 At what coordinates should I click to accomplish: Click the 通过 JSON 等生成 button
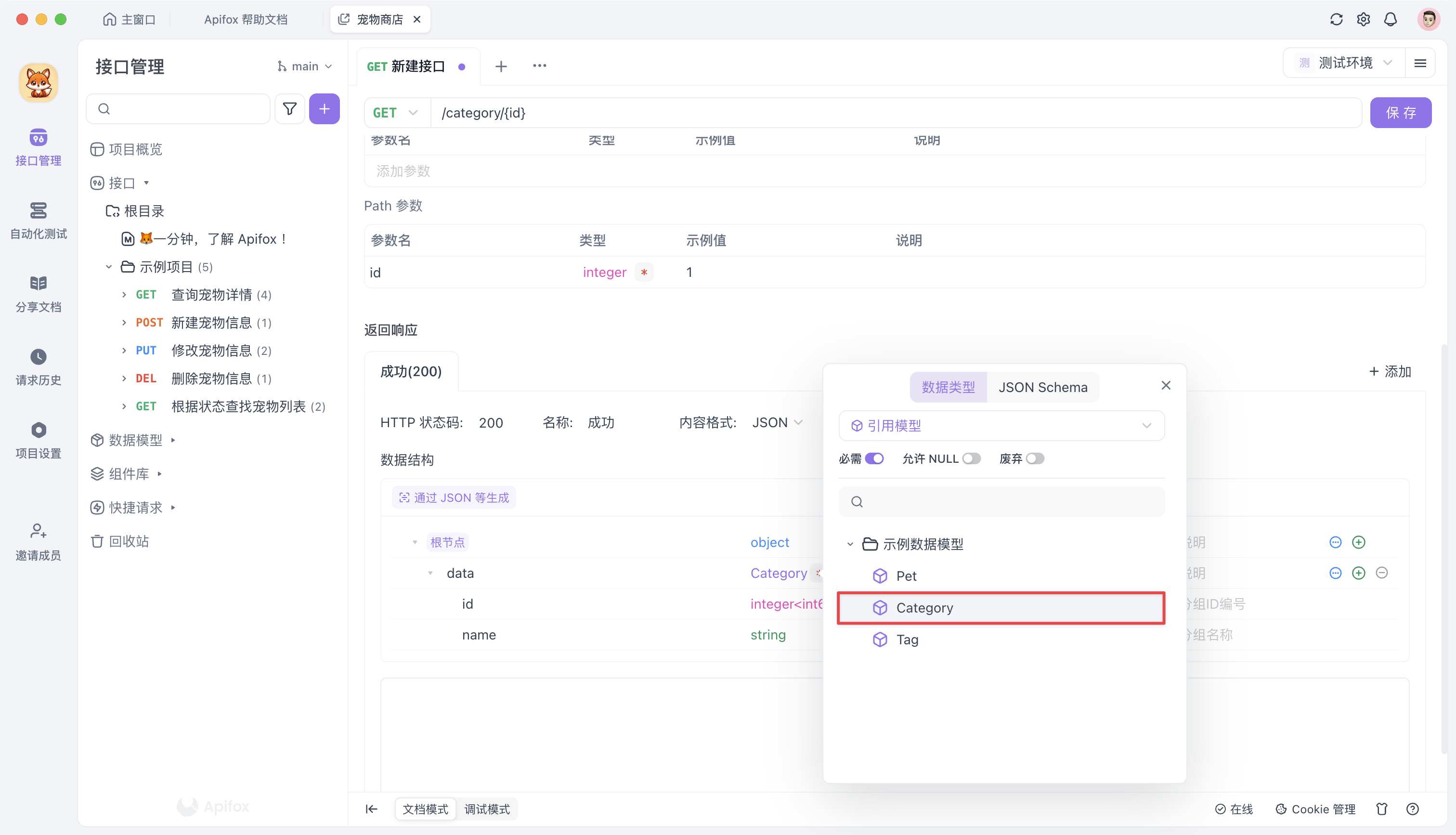click(454, 497)
